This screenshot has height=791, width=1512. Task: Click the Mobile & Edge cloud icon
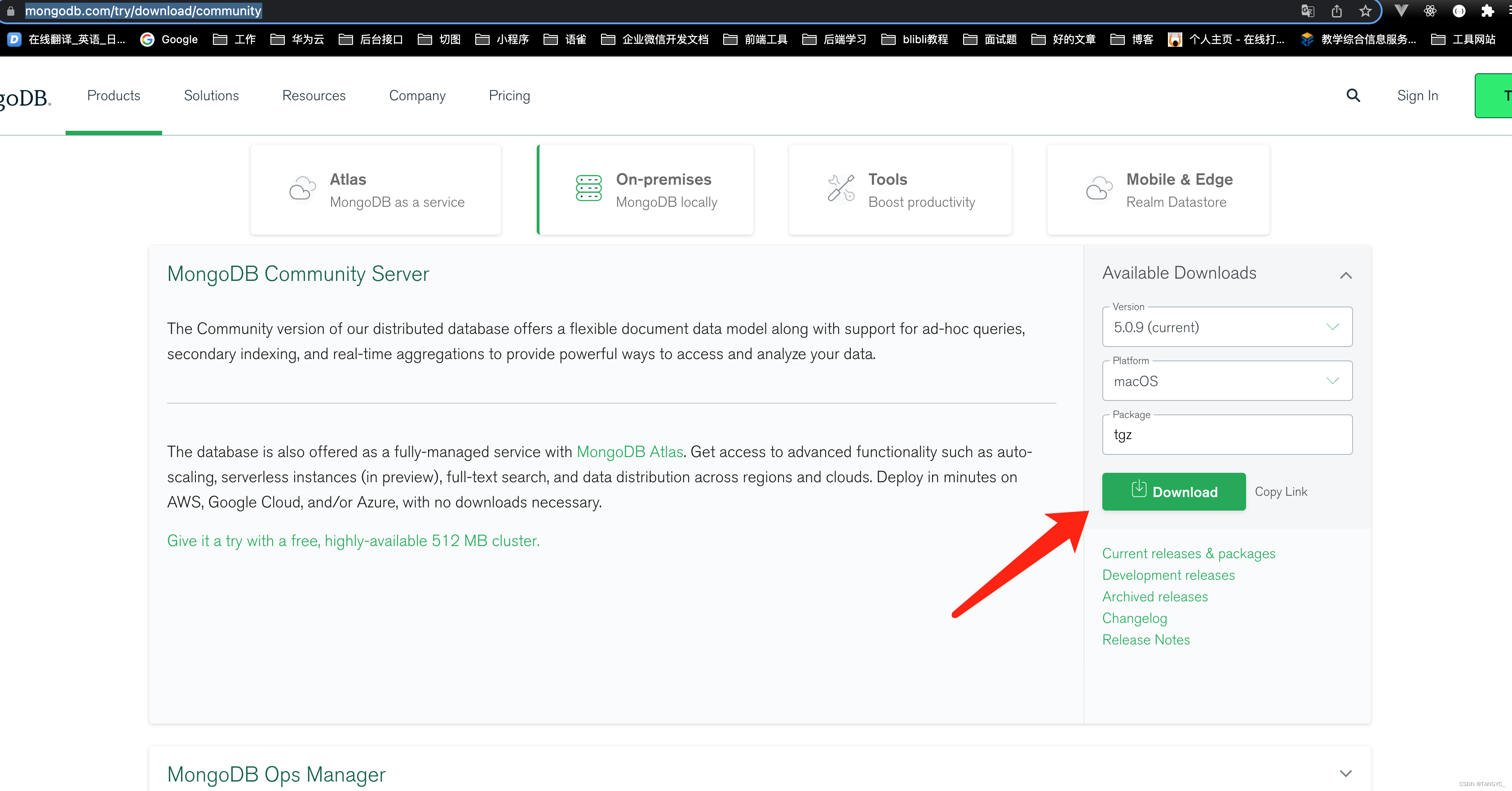coord(1099,188)
